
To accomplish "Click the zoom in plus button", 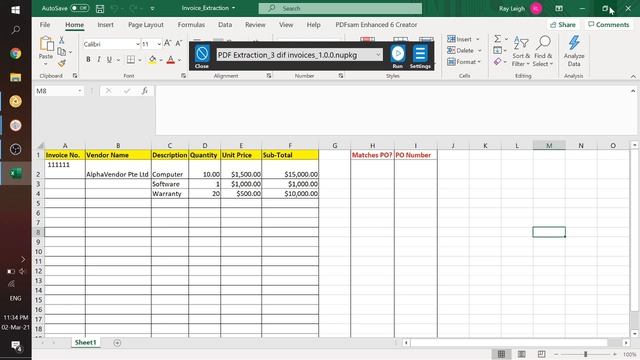I will 615,354.
